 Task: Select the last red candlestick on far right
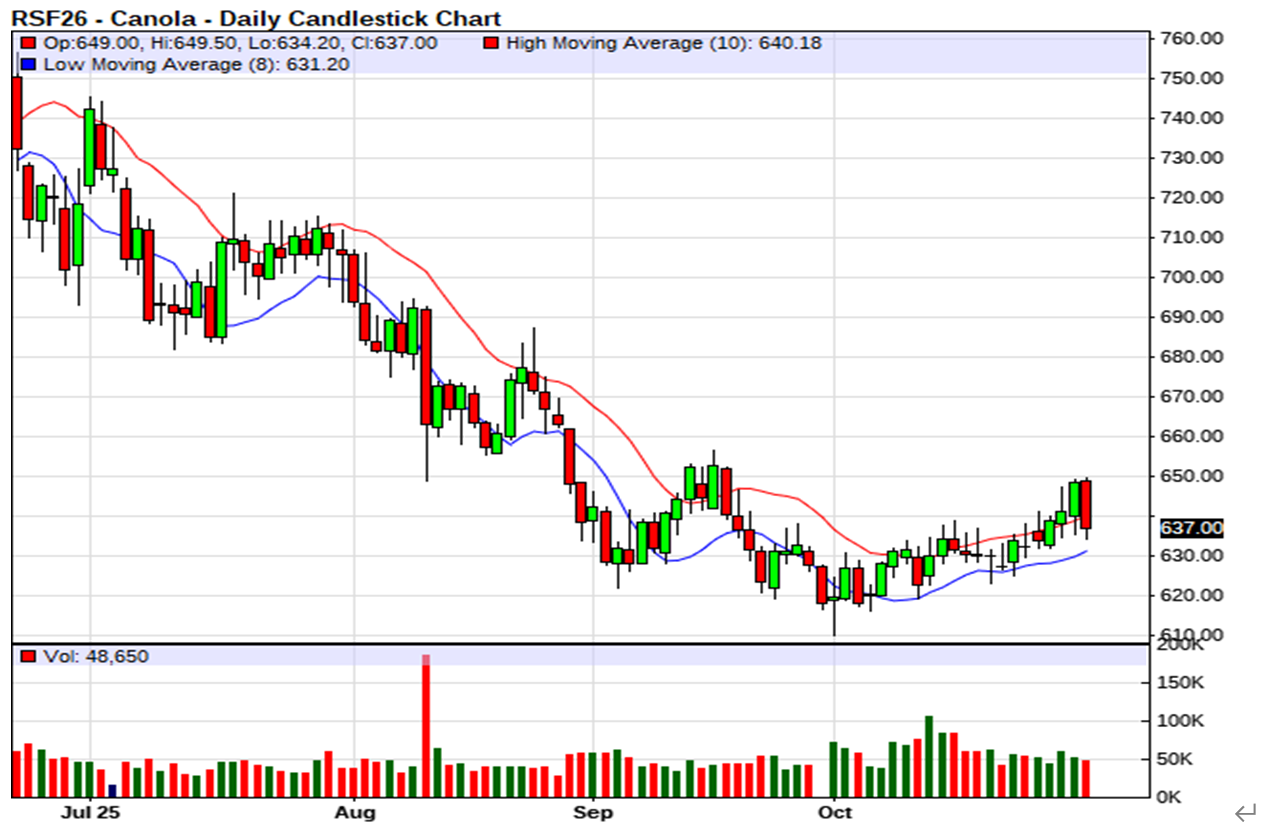click(x=1086, y=504)
